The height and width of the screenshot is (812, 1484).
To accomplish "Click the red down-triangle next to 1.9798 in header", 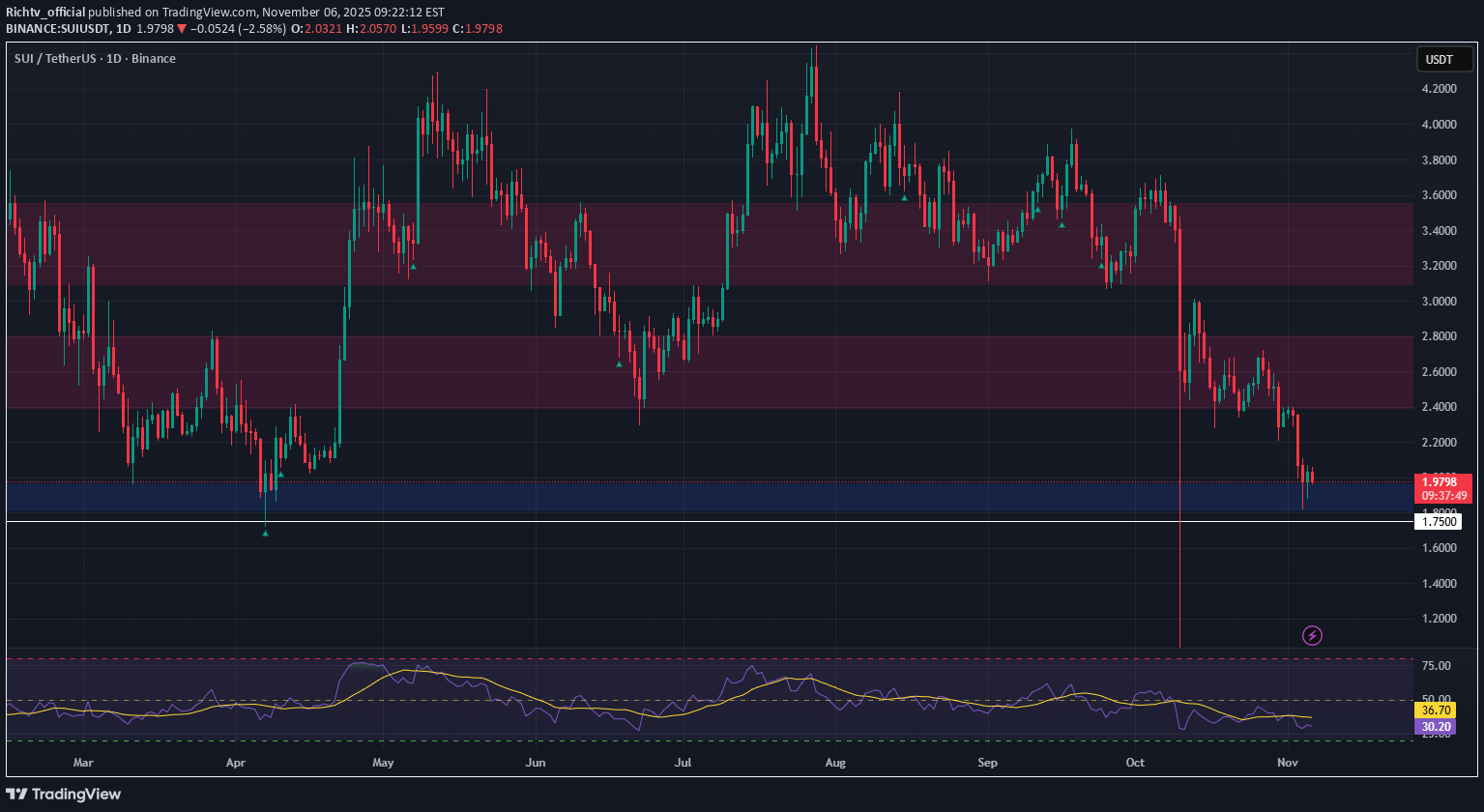I will tap(182, 29).
